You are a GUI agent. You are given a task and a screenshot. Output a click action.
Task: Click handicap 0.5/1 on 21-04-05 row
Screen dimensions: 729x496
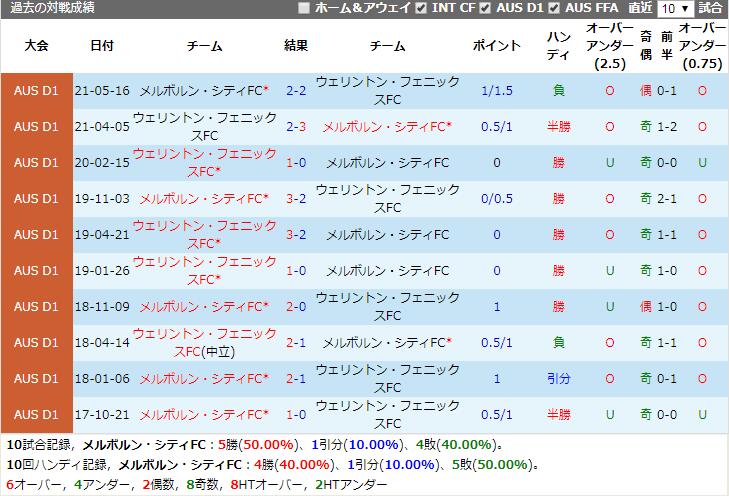(x=497, y=126)
